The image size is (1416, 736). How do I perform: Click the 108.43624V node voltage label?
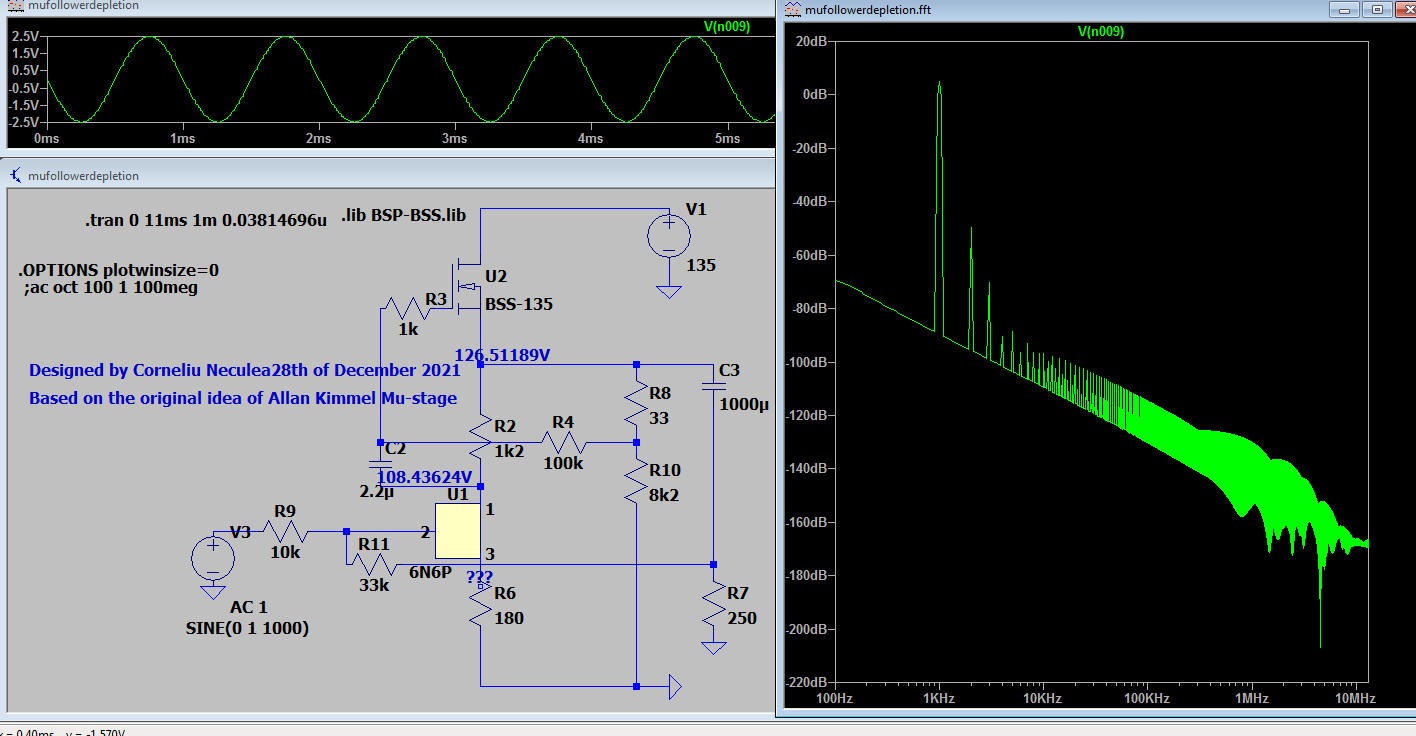[424, 477]
